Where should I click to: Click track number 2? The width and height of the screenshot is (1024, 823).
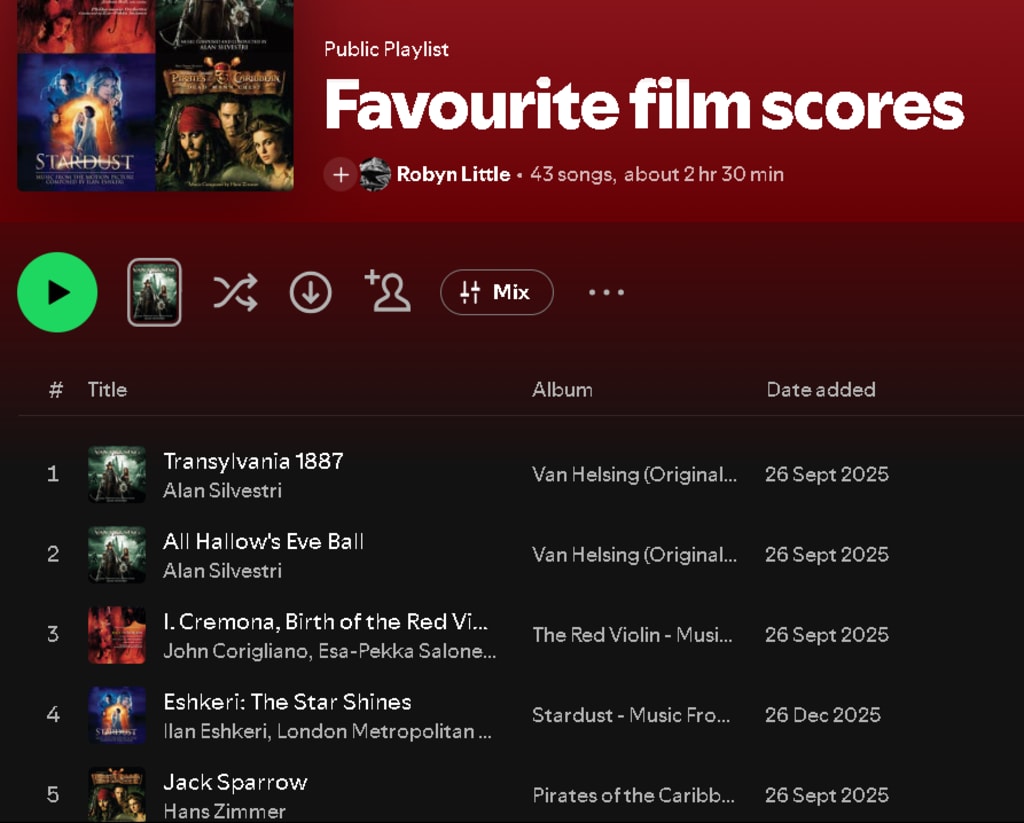tap(53, 555)
